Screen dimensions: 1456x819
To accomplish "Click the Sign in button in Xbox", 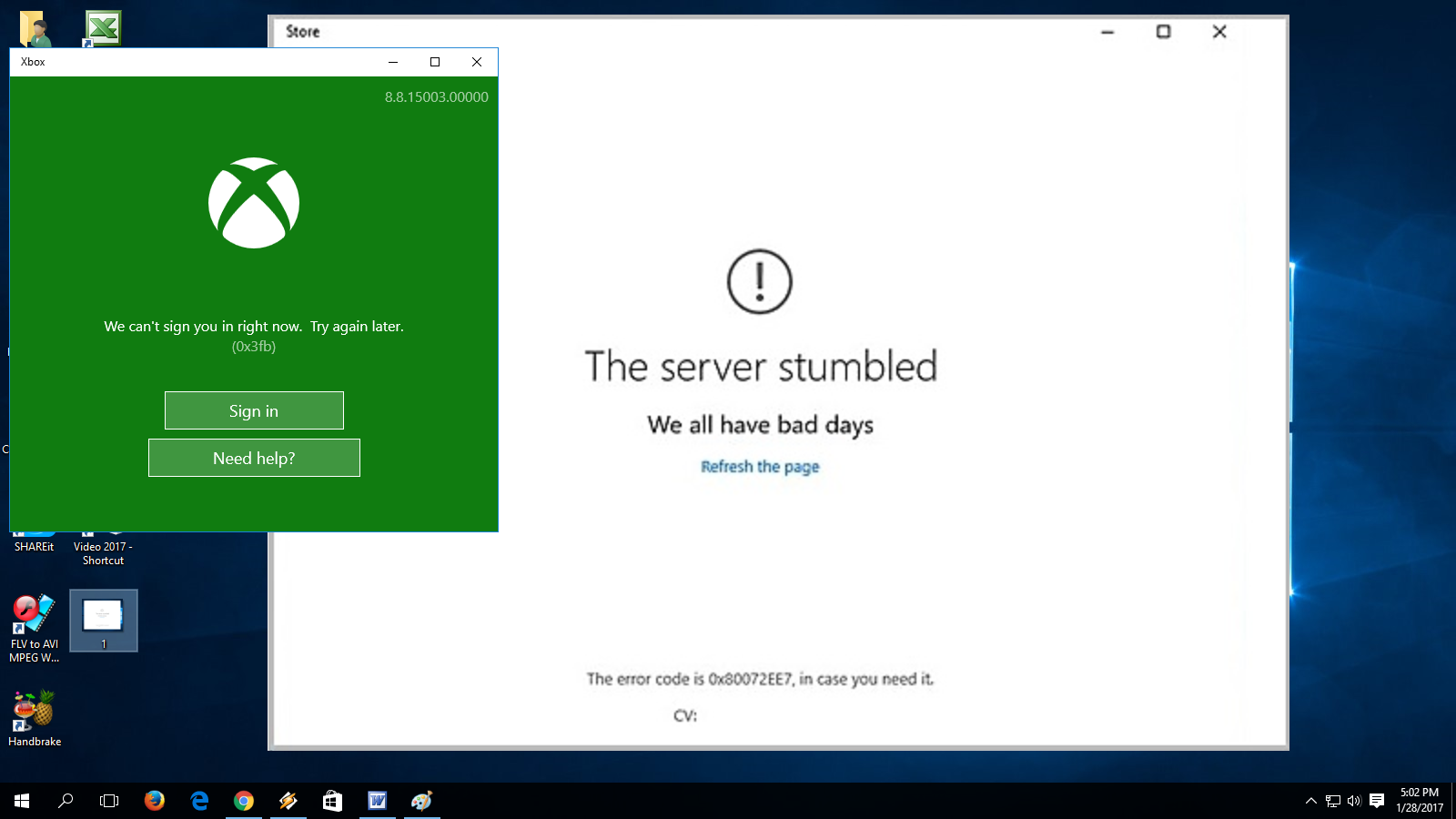I will tap(254, 410).
